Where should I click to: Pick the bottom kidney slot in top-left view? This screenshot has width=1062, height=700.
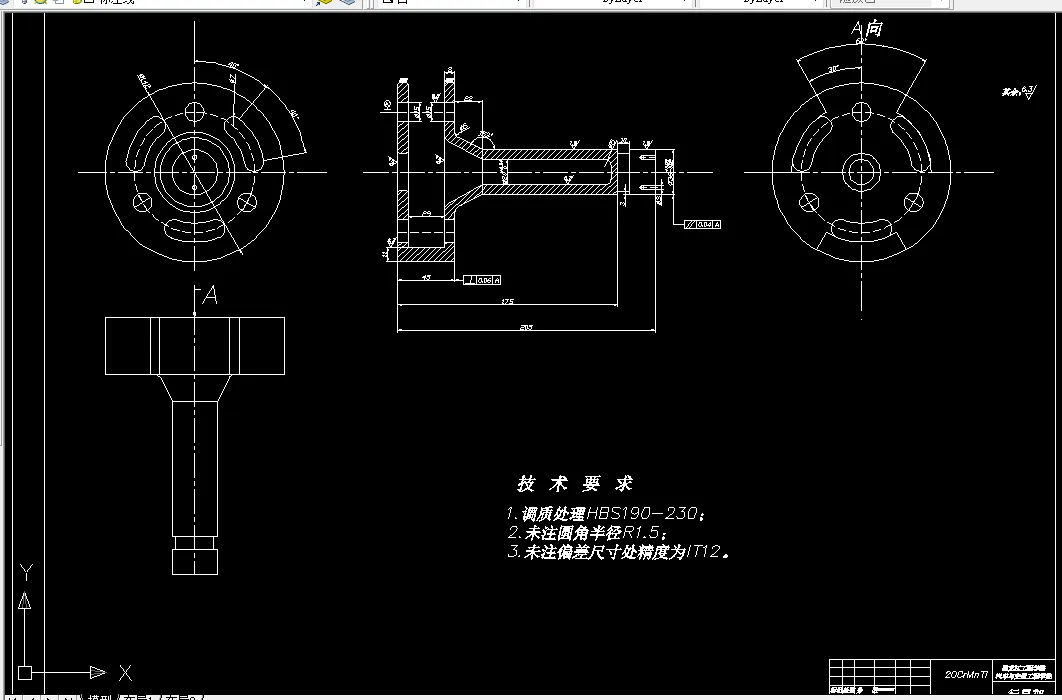[x=194, y=229]
